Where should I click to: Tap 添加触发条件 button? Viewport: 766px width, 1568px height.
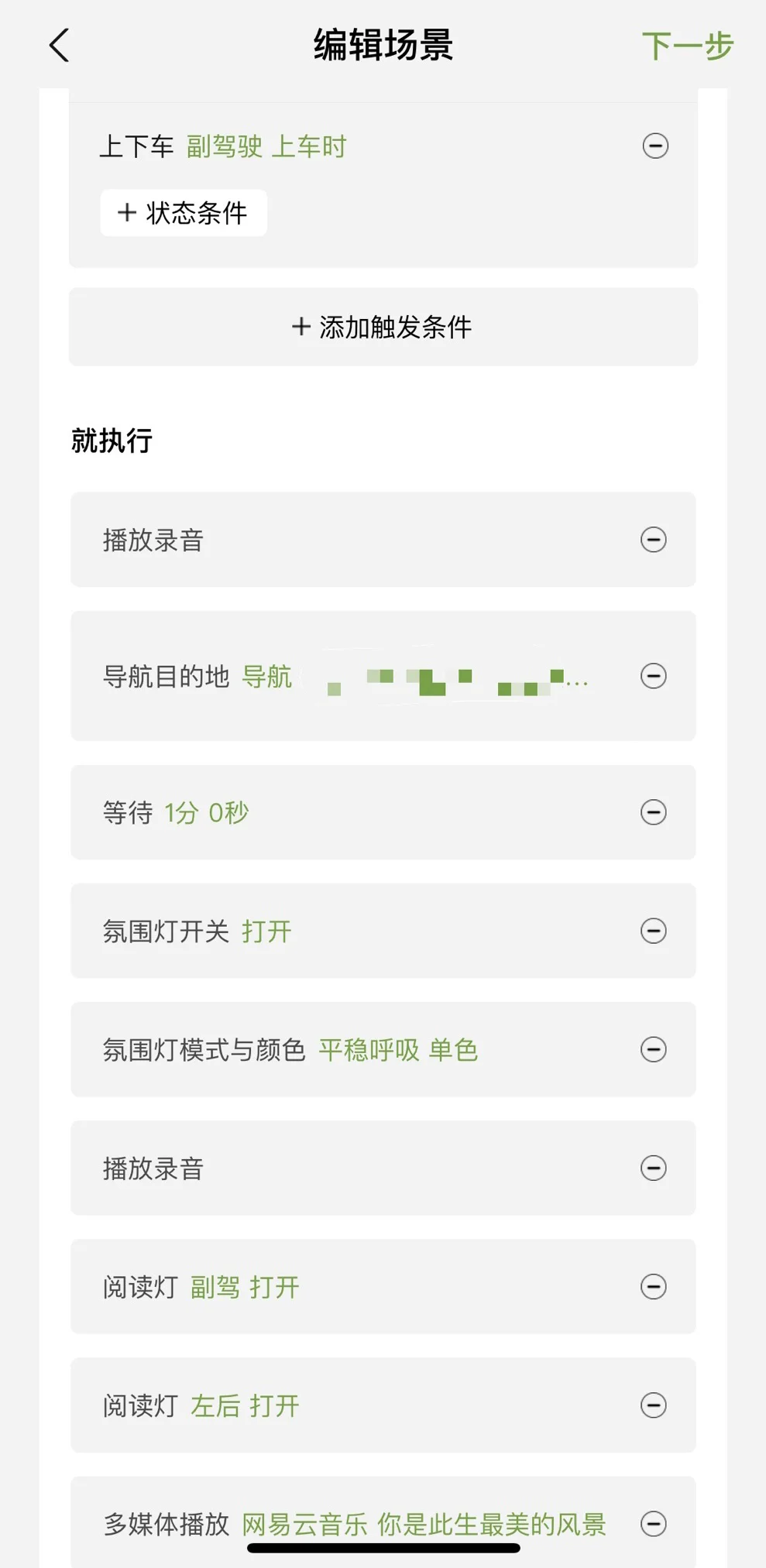(x=383, y=327)
